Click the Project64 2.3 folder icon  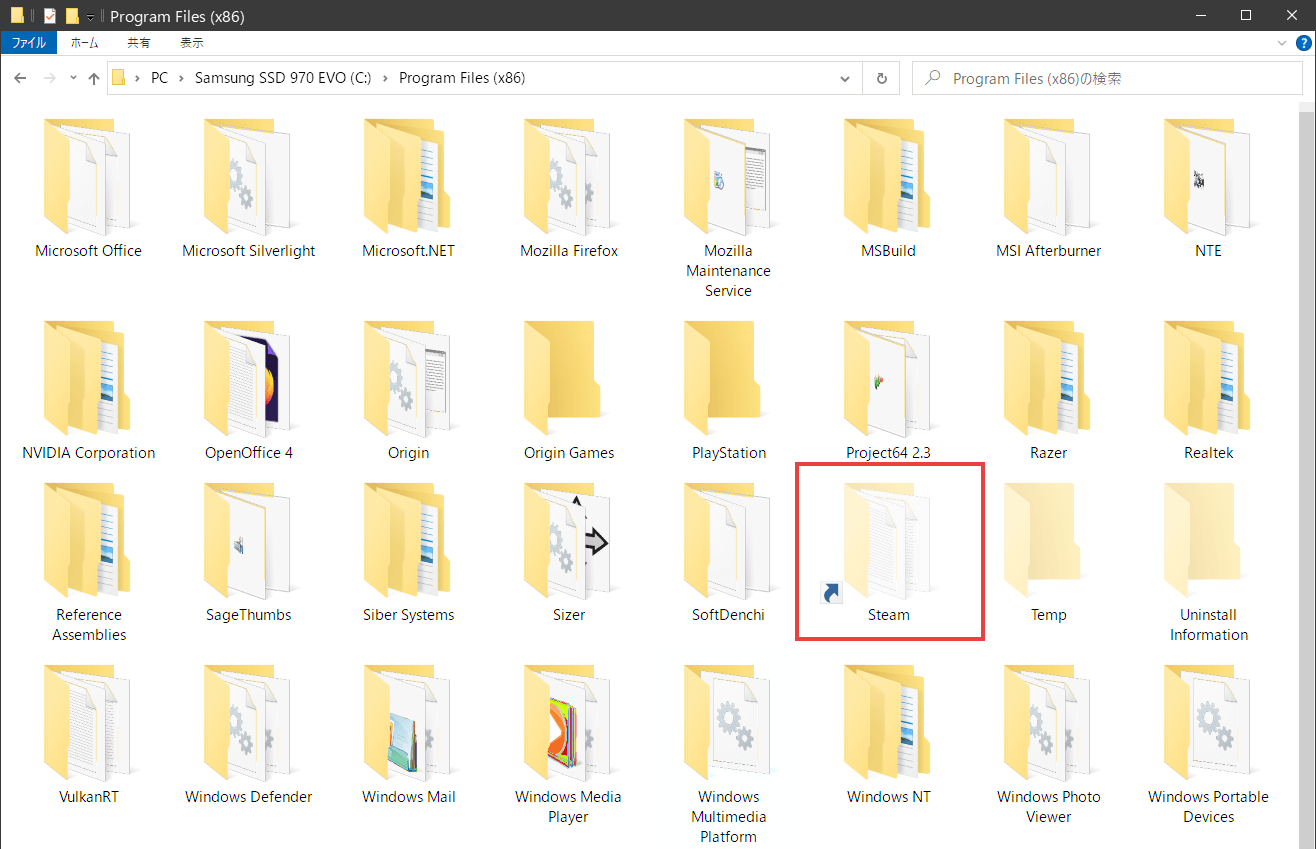coord(888,379)
